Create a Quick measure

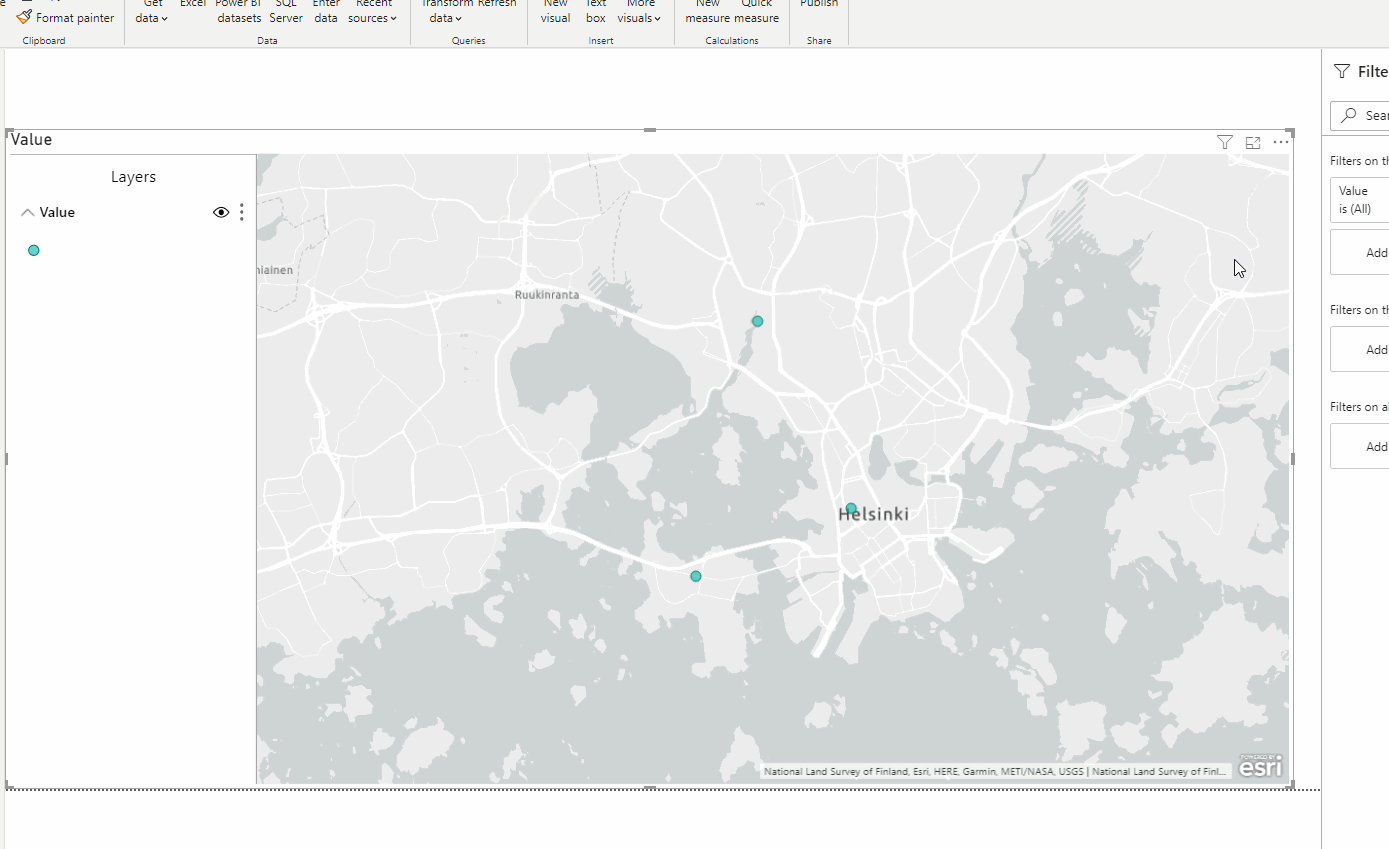coord(756,12)
